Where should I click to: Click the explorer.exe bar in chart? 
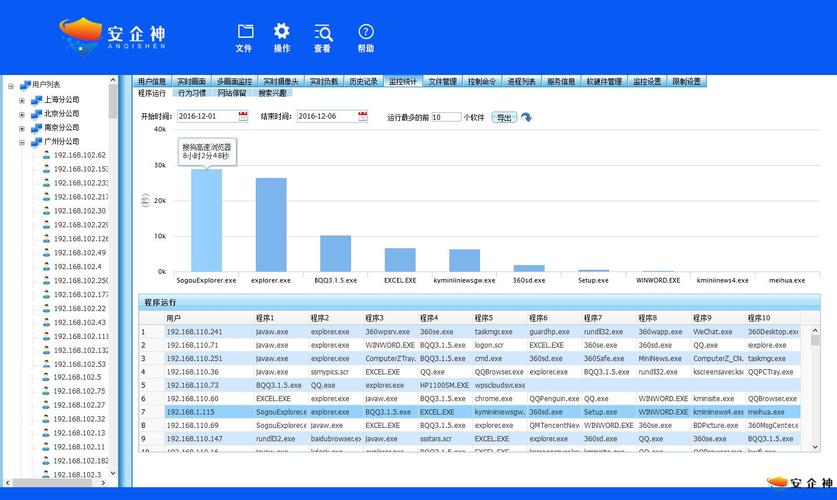[271, 225]
